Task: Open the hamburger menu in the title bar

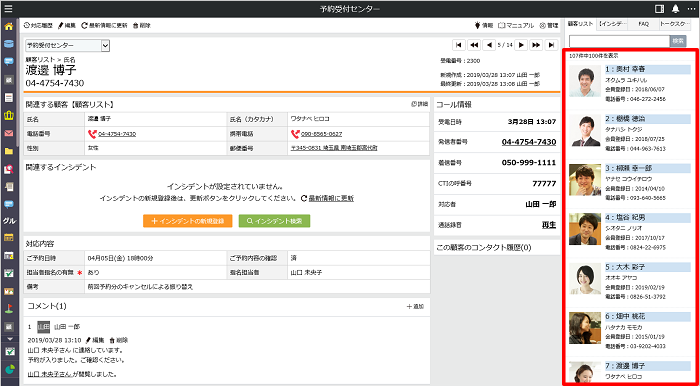Action: (x=8, y=8)
